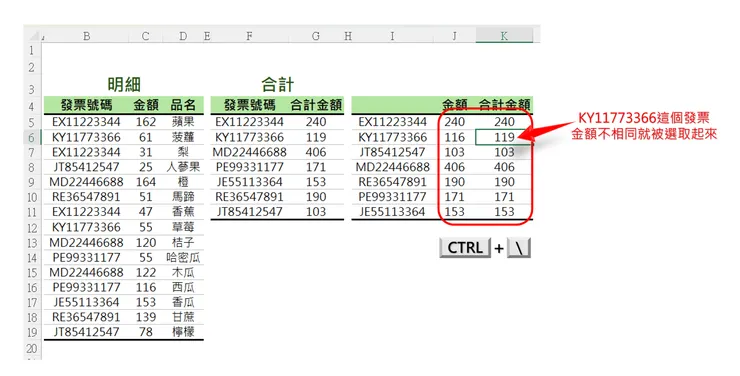Click amount 162 in column C
The image size is (740, 376).
pos(145,122)
